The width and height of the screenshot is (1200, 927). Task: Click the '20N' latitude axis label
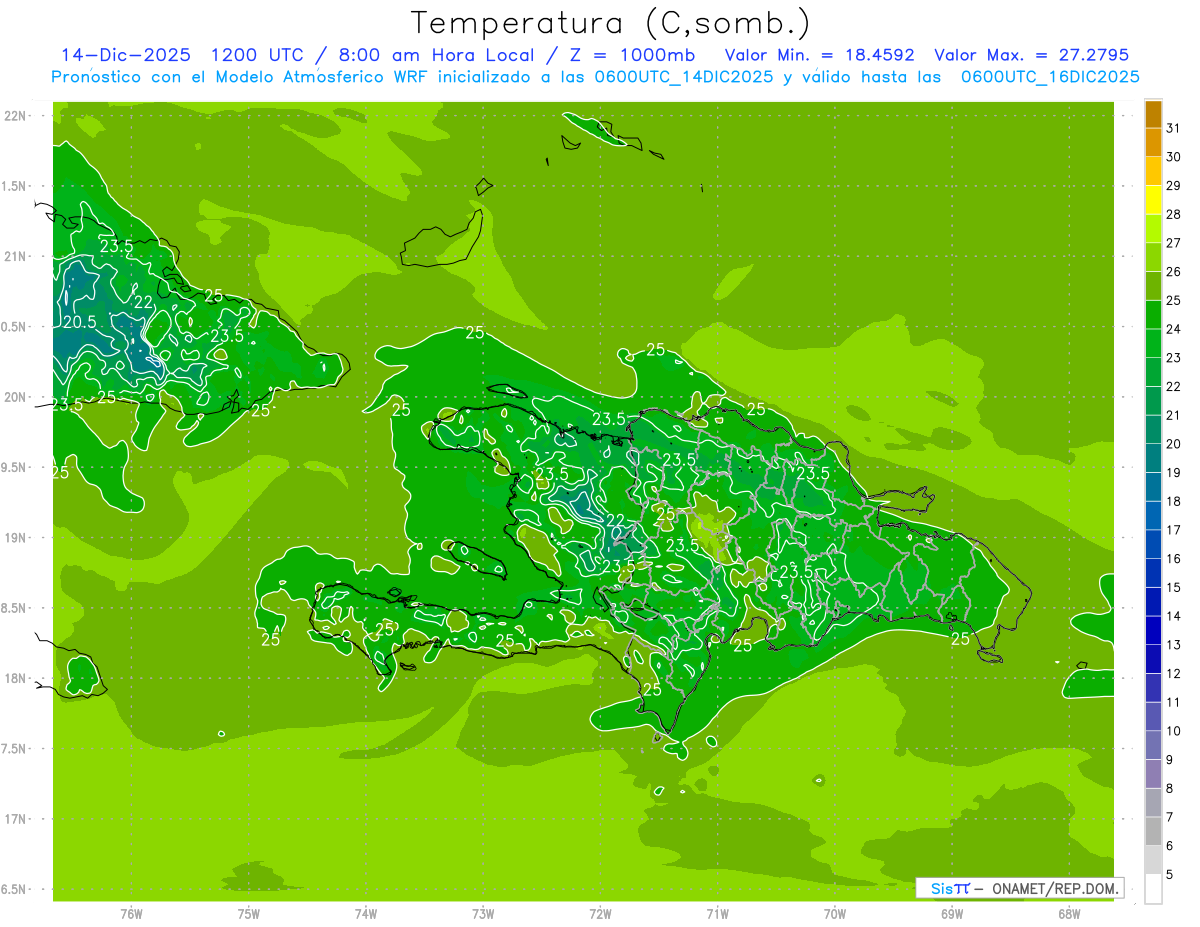coord(16,397)
